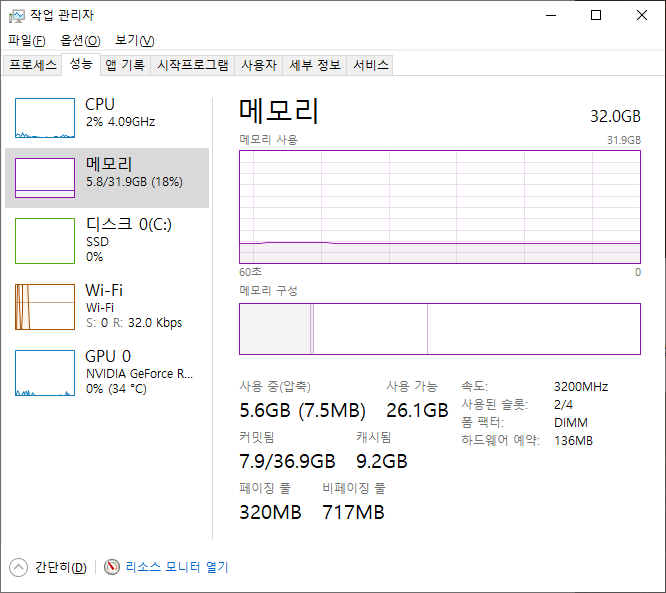The height and width of the screenshot is (593, 666).
Task: Switch to the 시작프로그램 tab
Action: click(x=193, y=65)
